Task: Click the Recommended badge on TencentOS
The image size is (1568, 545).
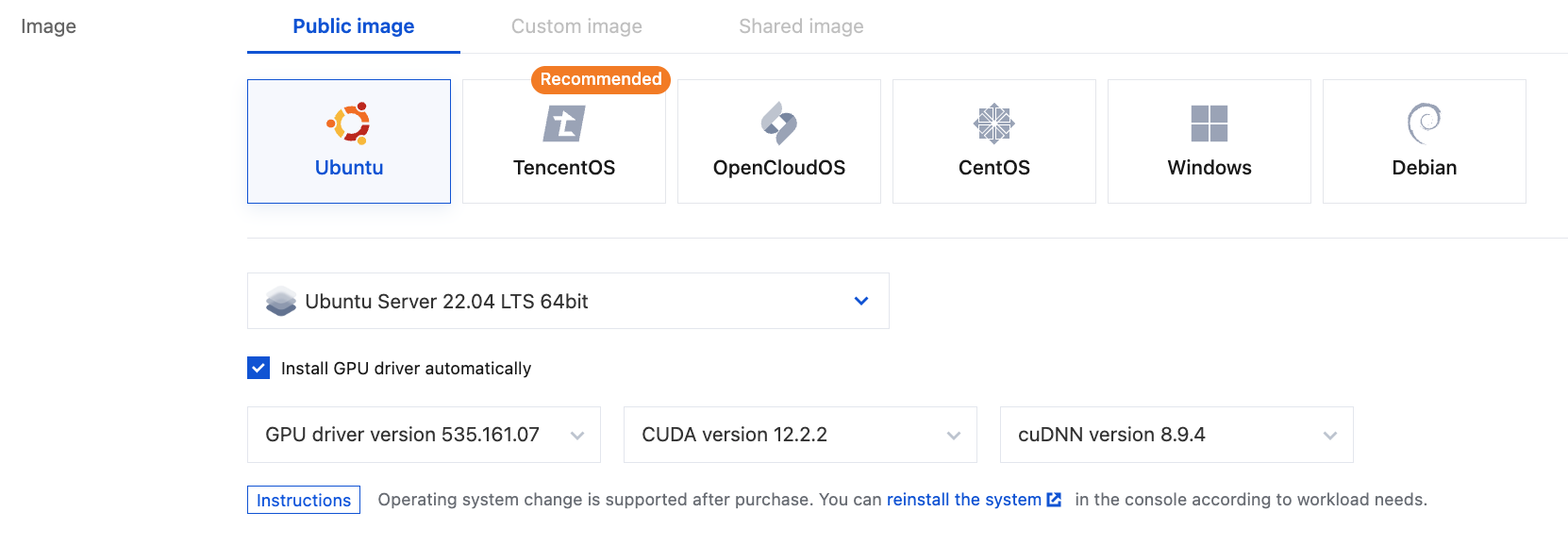Action: [x=601, y=79]
